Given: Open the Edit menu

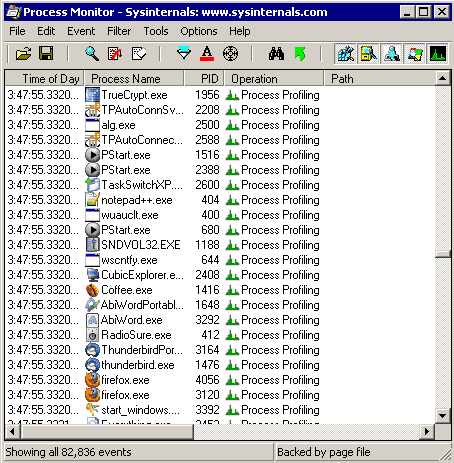Looking at the screenshot, I should [46, 31].
